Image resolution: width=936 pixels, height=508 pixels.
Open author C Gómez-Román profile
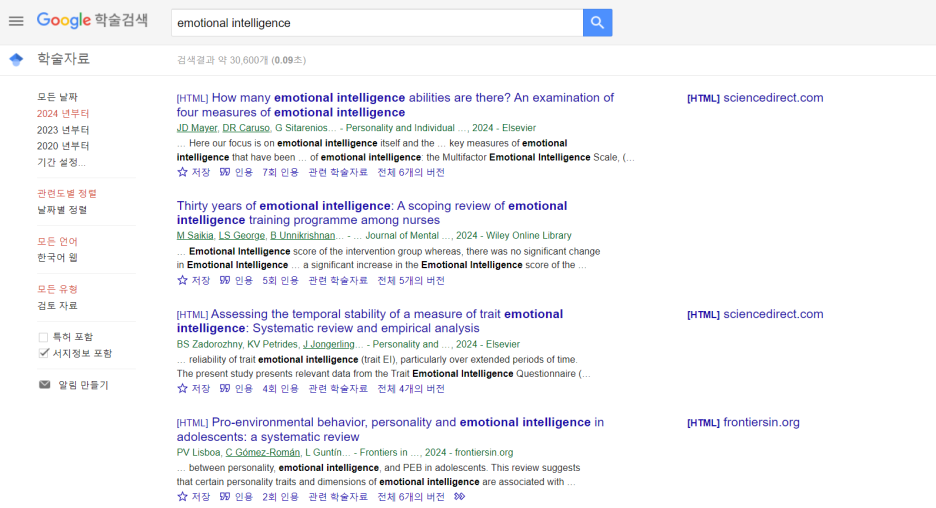263,452
